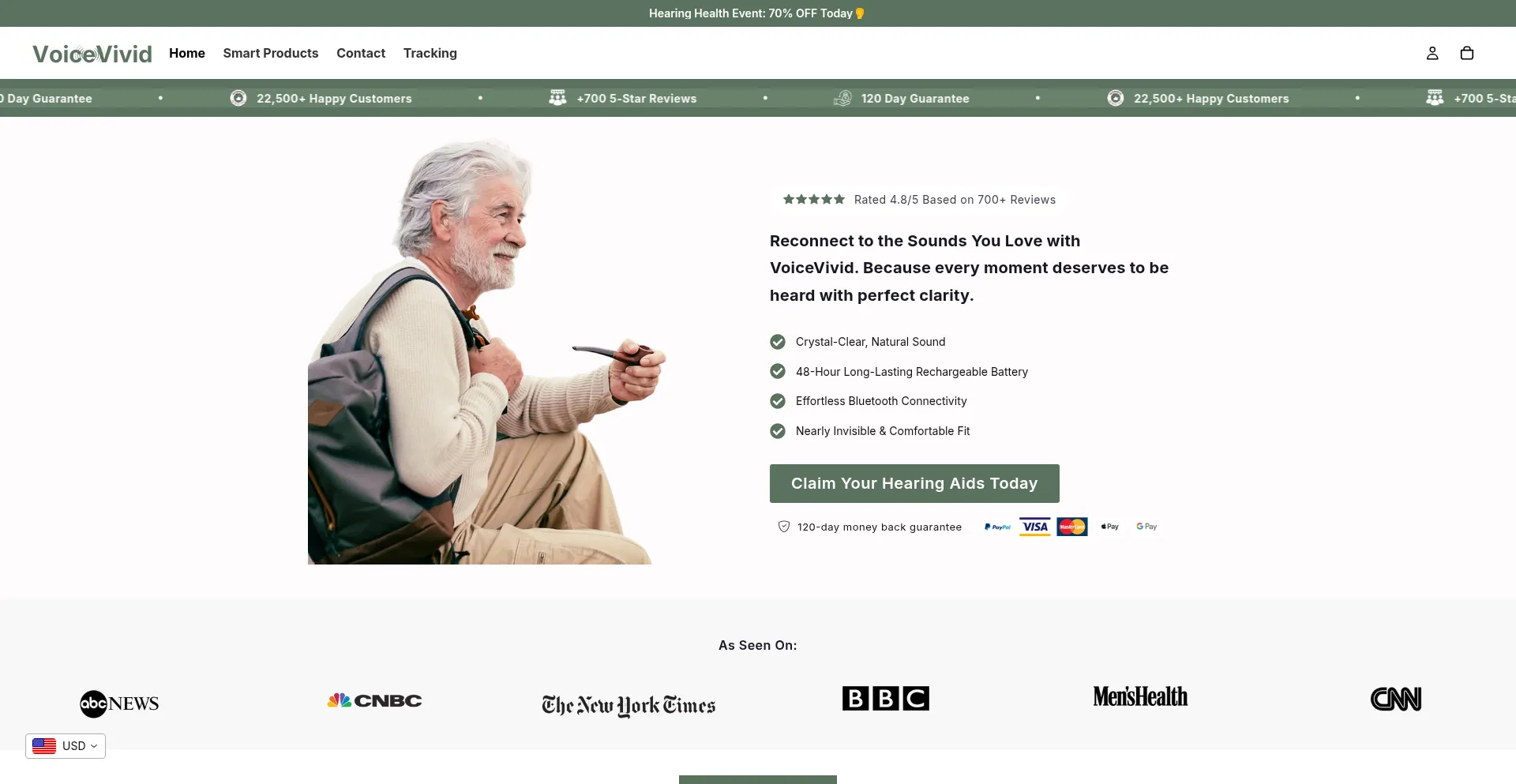1516x784 pixels.
Task: Click the shield icon beside money back guarantee
Action: pos(784,527)
